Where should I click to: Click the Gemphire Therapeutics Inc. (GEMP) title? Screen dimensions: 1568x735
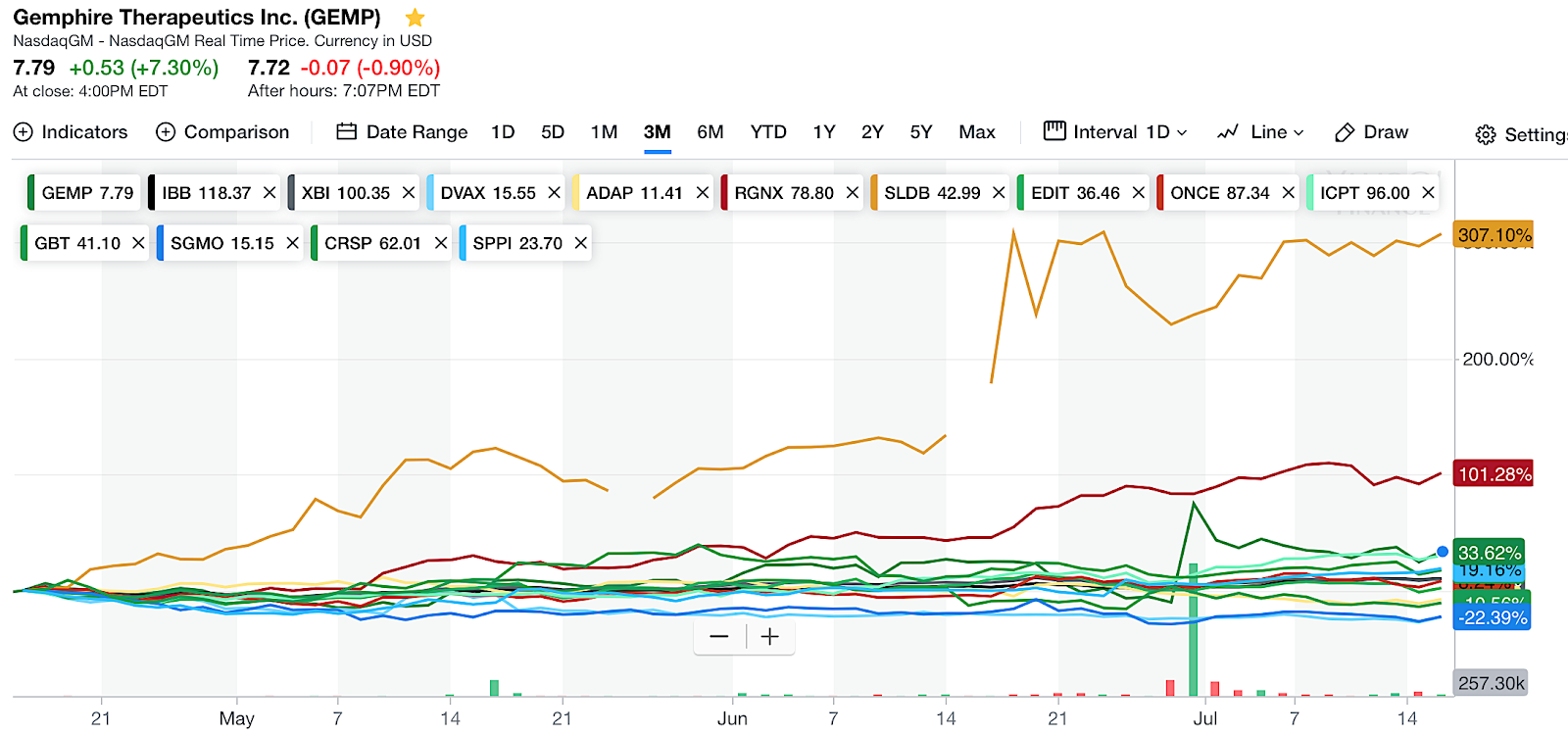(197, 18)
